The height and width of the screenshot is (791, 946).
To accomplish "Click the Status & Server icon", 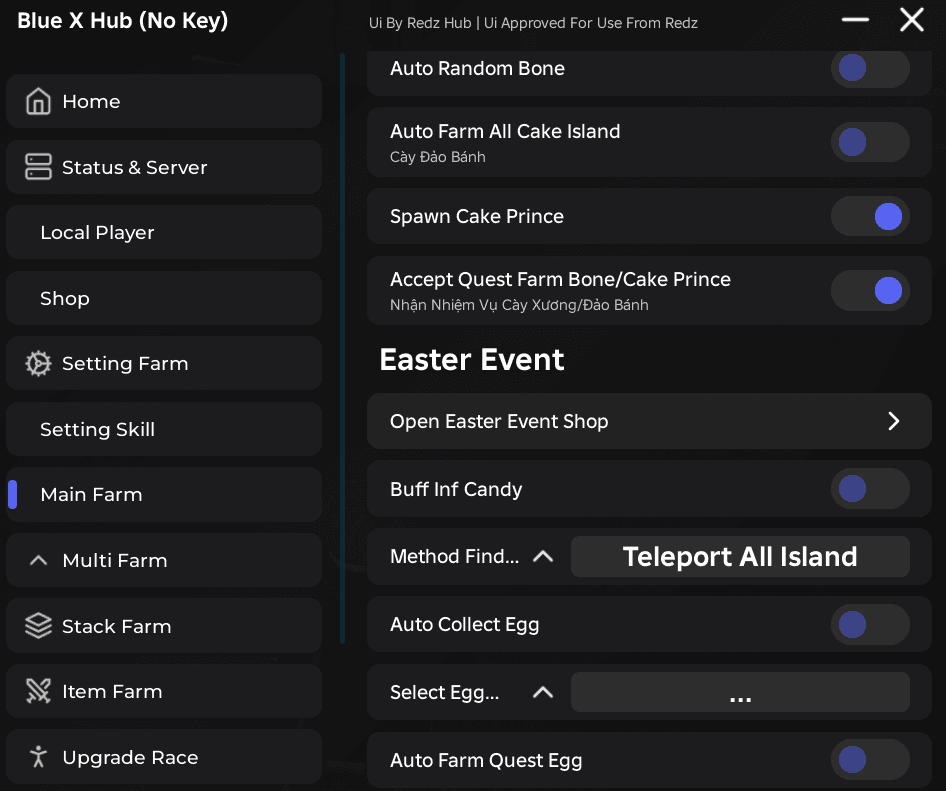I will tap(38, 167).
